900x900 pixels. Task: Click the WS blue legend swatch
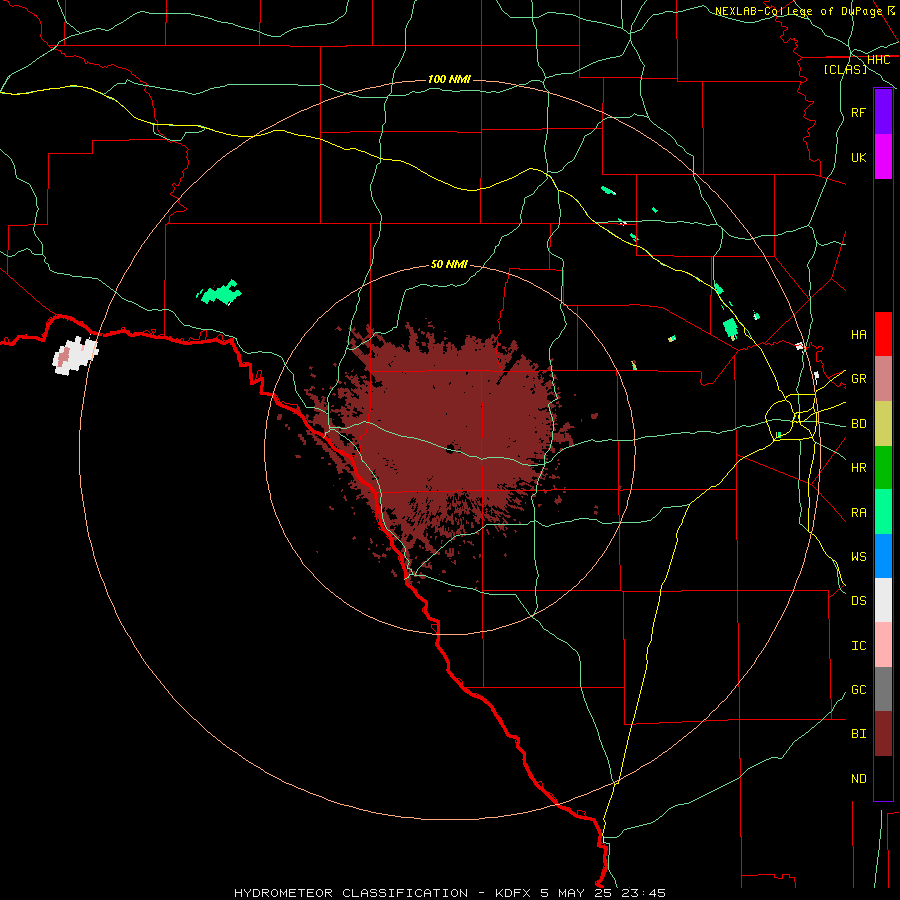pyautogui.click(x=883, y=556)
